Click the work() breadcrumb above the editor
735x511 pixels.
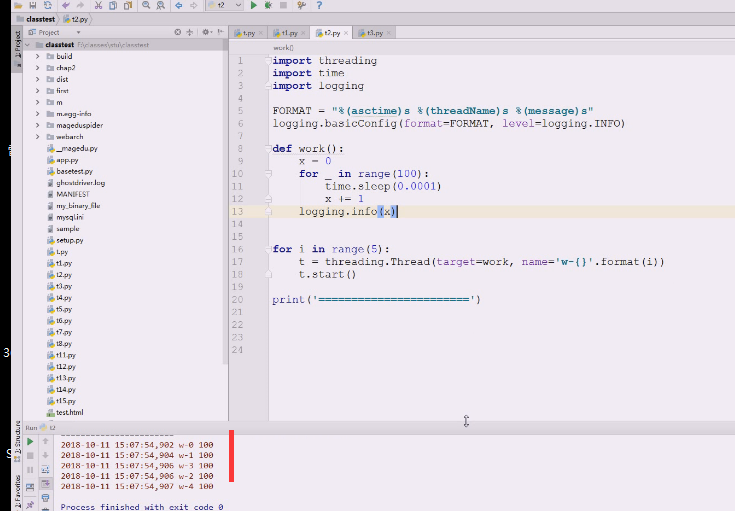point(283,47)
